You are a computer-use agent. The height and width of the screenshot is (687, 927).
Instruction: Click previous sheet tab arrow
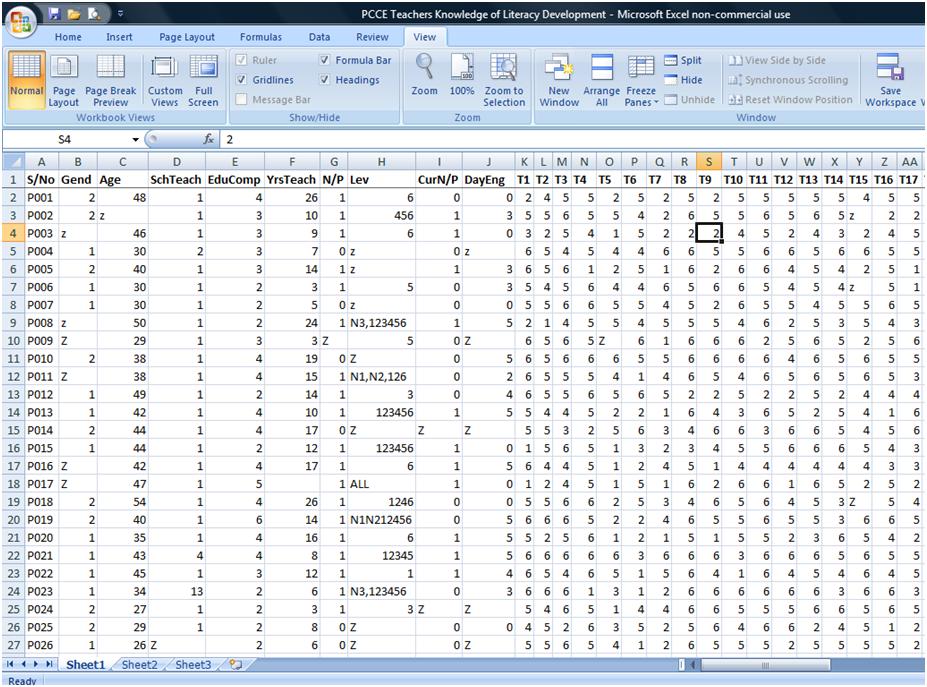click(x=24, y=665)
